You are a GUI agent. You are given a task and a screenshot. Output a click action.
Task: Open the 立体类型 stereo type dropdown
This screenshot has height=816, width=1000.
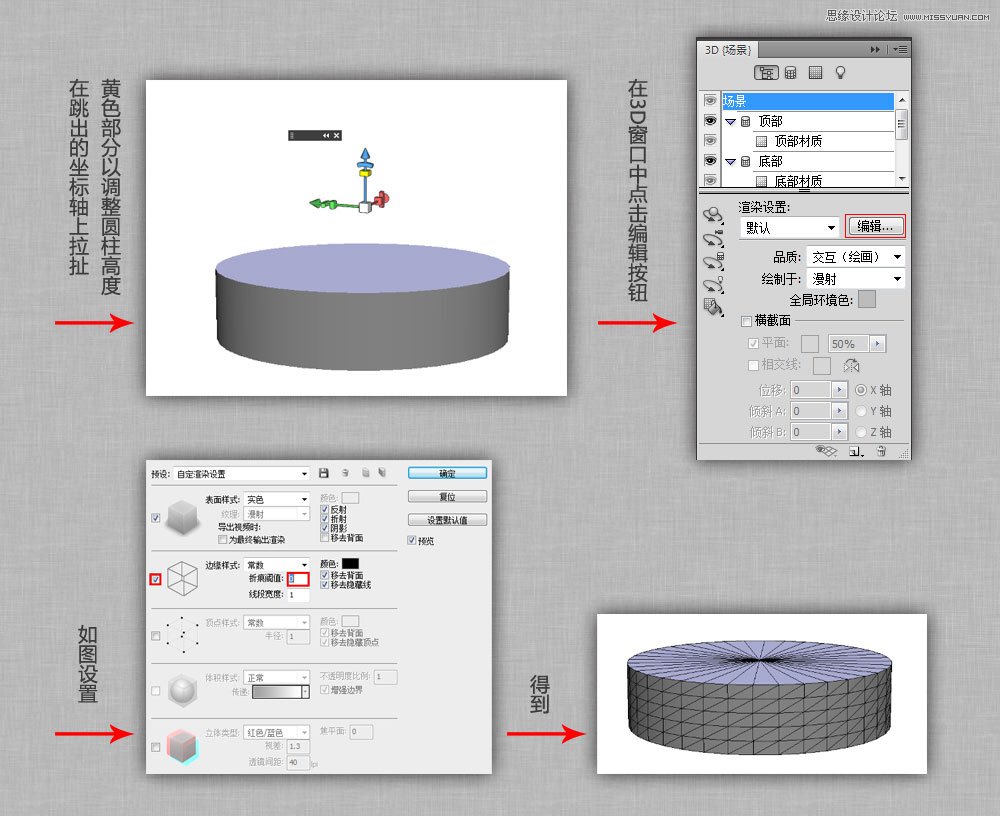276,732
